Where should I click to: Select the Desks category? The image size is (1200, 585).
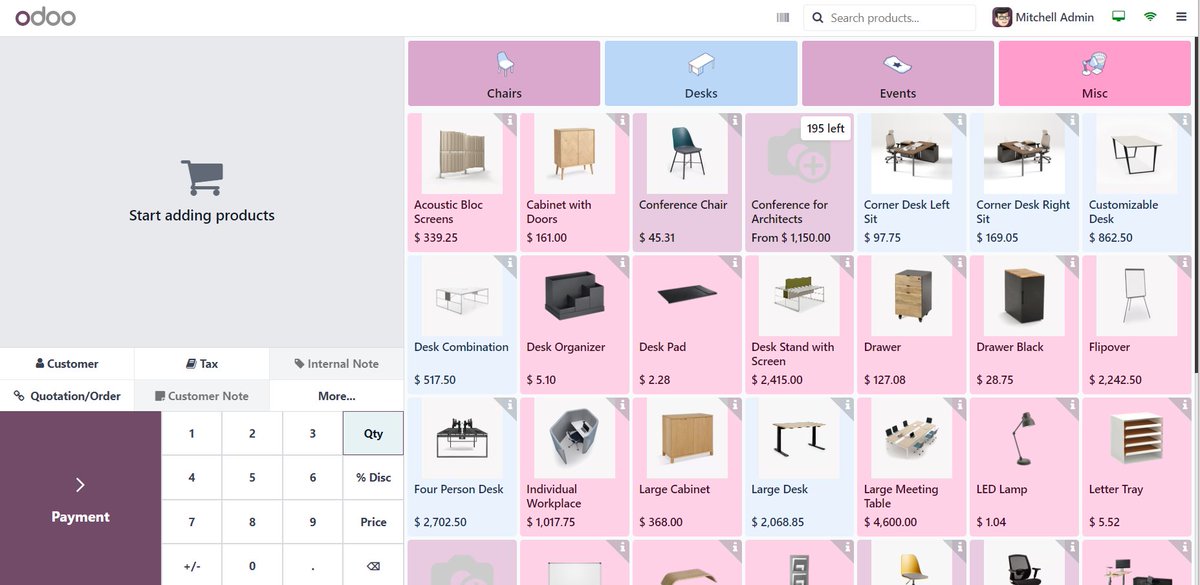701,73
